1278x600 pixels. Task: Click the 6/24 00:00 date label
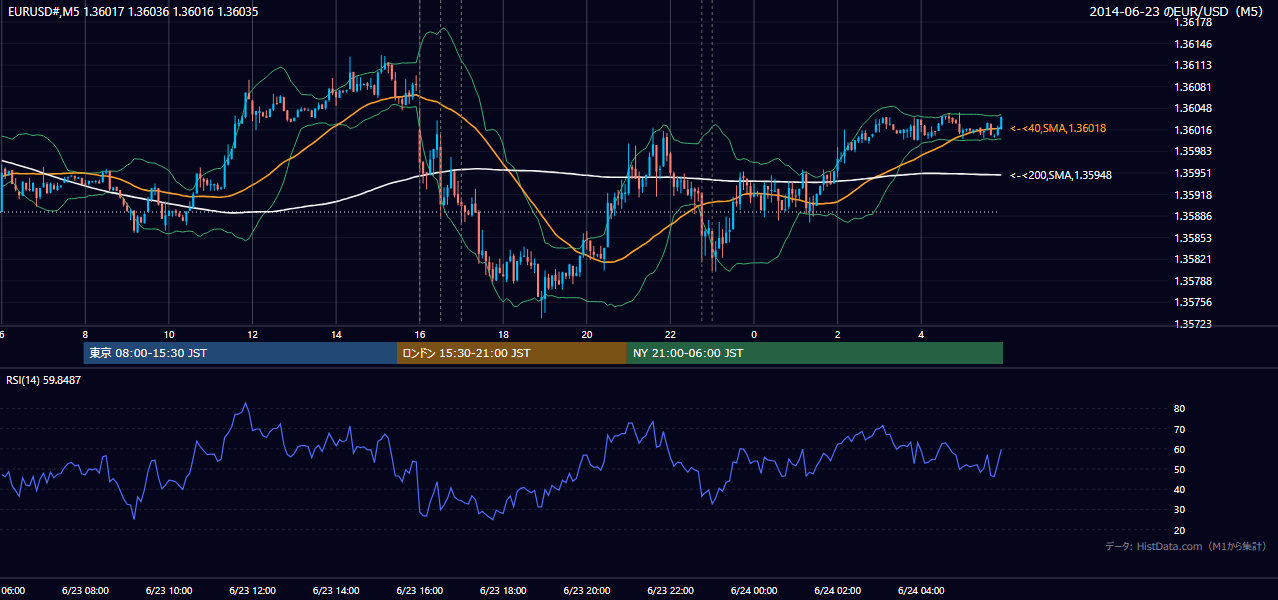pyautogui.click(x=754, y=590)
